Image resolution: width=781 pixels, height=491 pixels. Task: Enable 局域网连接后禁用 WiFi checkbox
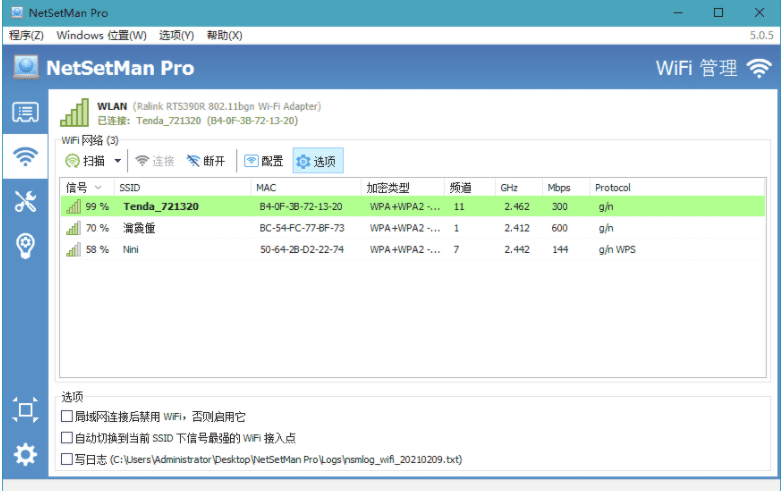67,416
